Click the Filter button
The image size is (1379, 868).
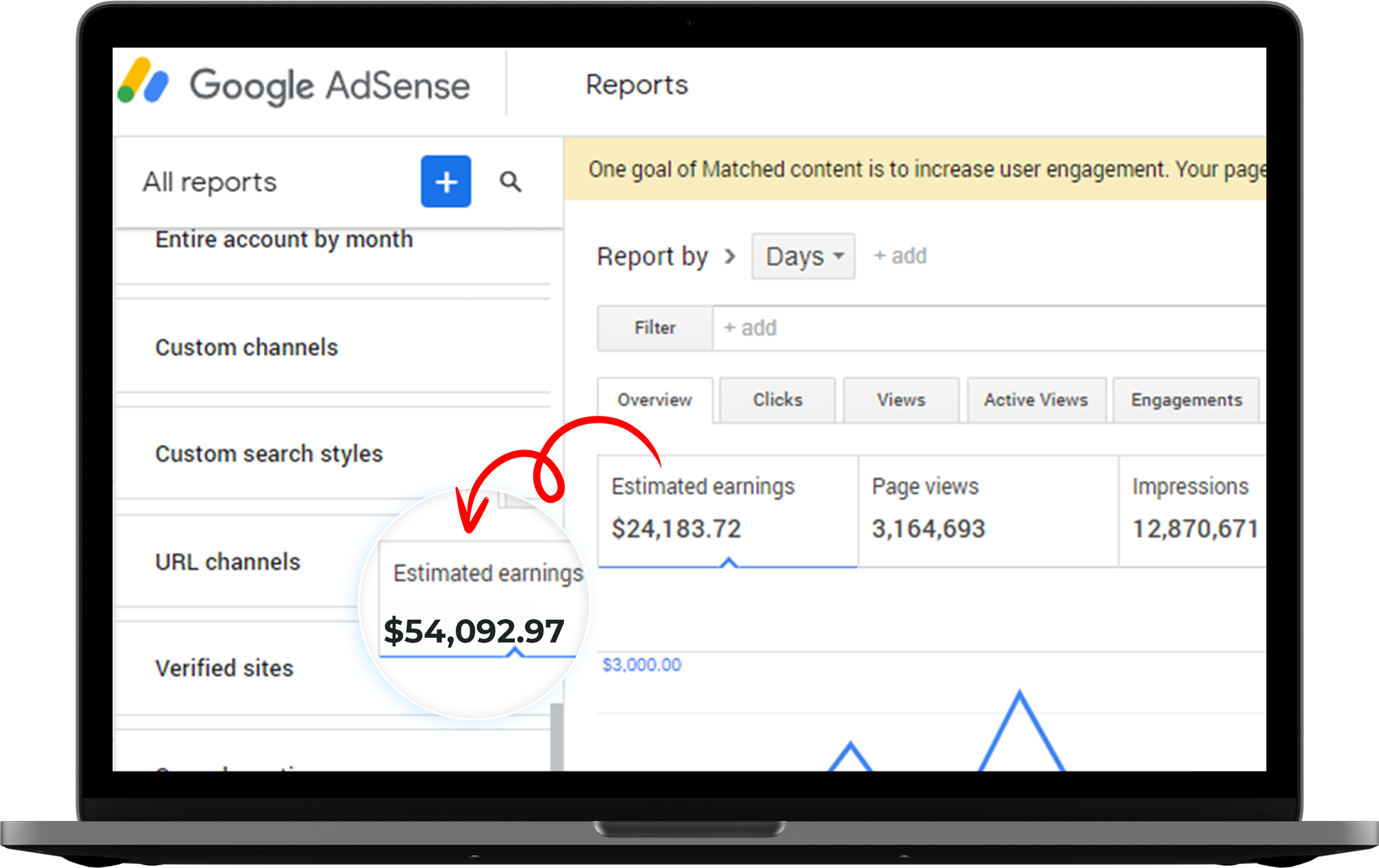tap(655, 328)
